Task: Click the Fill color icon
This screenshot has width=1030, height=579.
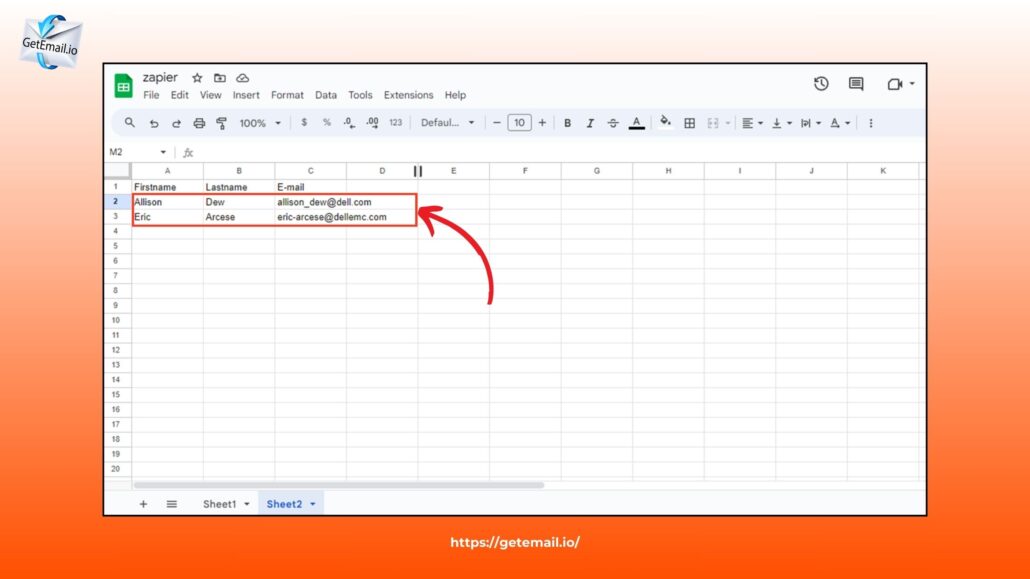Action: [664, 122]
